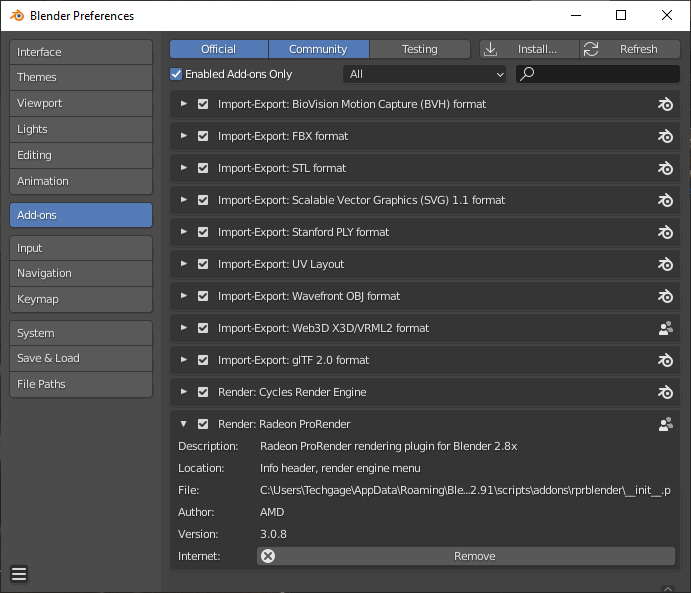The image size is (691, 593).
Task: Select the Navigation section
Action: point(81,273)
